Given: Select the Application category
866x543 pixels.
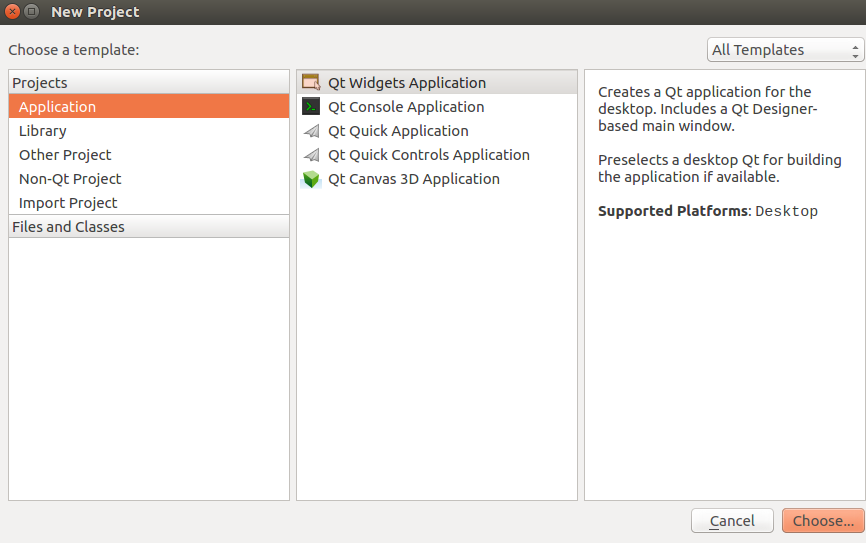Looking at the screenshot, I should tap(58, 107).
